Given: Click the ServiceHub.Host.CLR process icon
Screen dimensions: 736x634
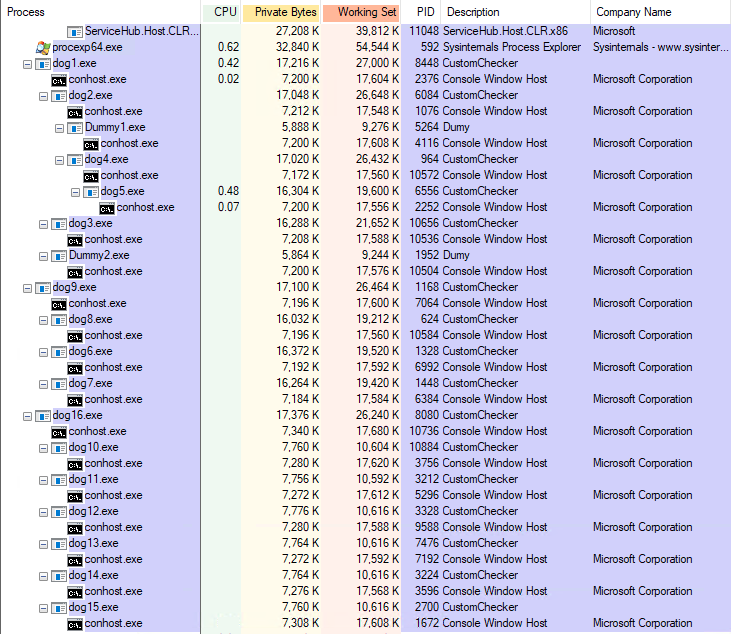Looking at the screenshot, I should point(75,32).
